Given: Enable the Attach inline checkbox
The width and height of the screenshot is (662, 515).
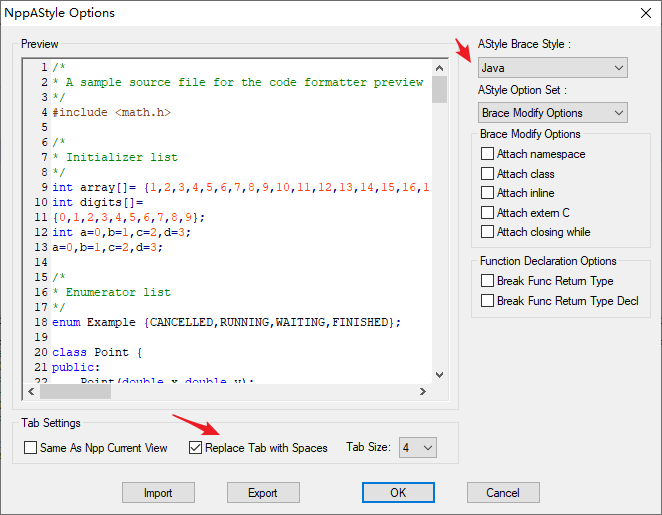Looking at the screenshot, I should (487, 193).
